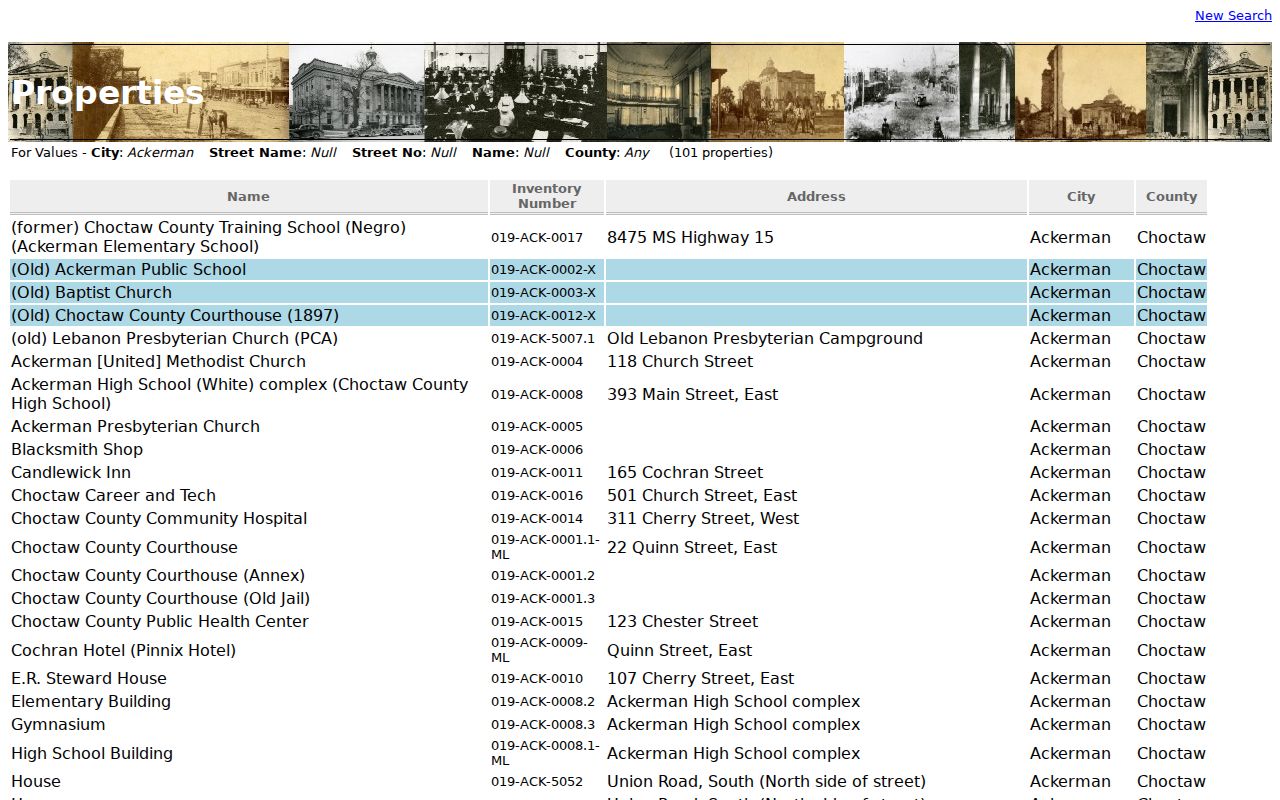Viewport: 1280px width, 800px height.
Task: Click the City column header
Action: click(x=1081, y=197)
